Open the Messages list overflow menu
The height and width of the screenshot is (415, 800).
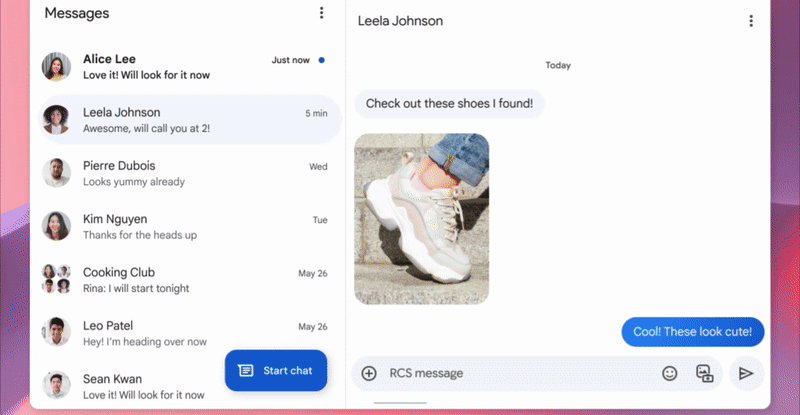pos(321,13)
